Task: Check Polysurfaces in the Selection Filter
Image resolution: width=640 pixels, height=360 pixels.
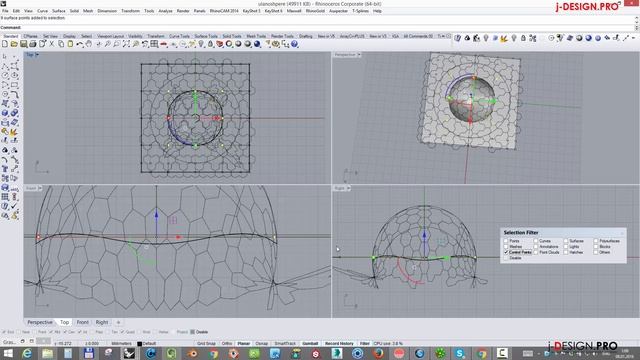Action: (596, 241)
